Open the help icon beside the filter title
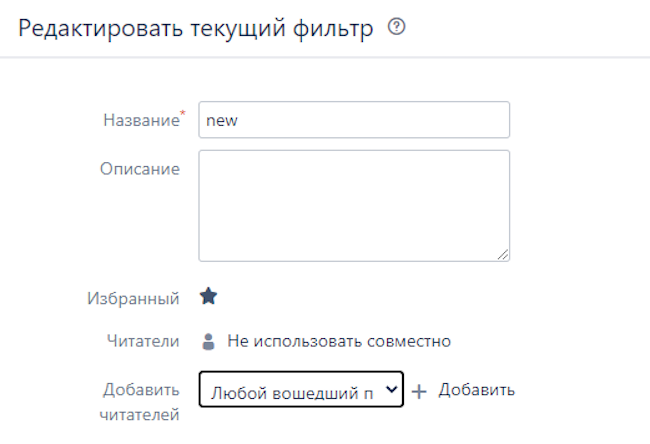This screenshot has width=650, height=444. [x=396, y=28]
